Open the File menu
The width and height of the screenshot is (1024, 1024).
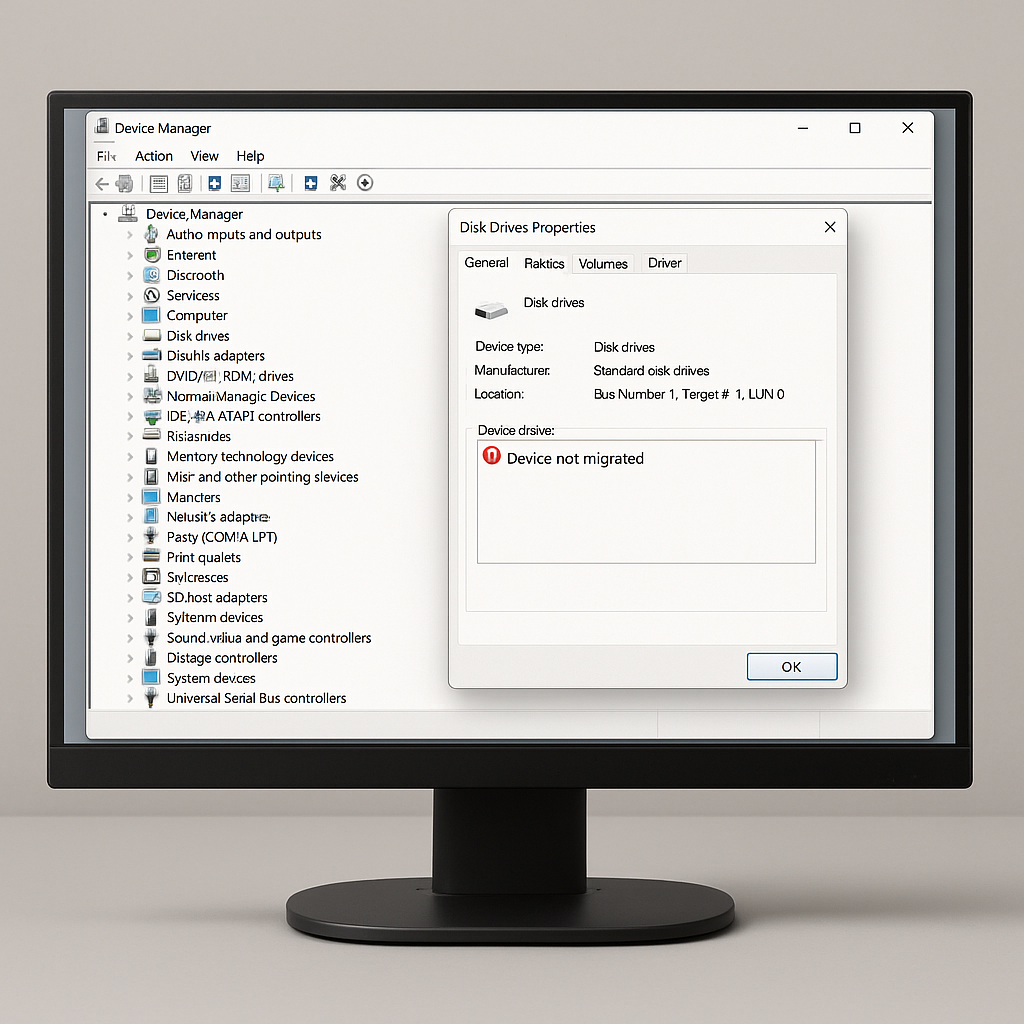(x=106, y=156)
